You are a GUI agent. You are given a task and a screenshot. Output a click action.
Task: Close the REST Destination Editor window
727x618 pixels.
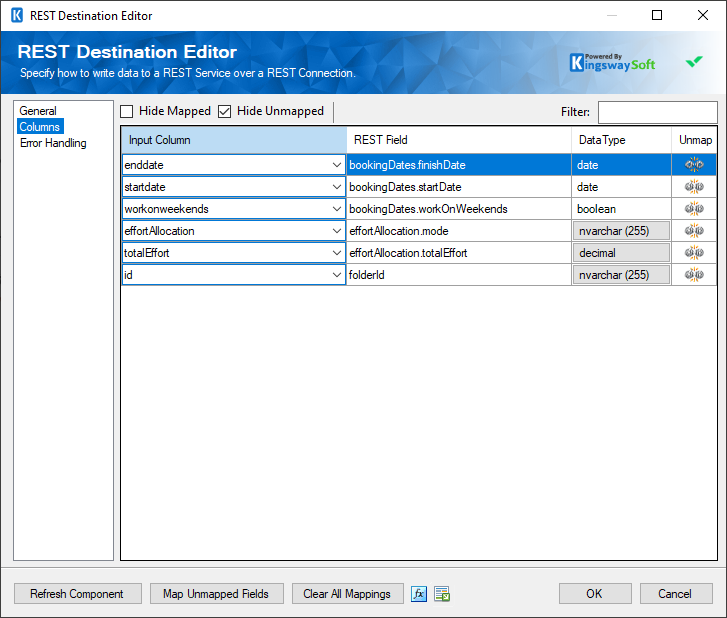coord(702,15)
